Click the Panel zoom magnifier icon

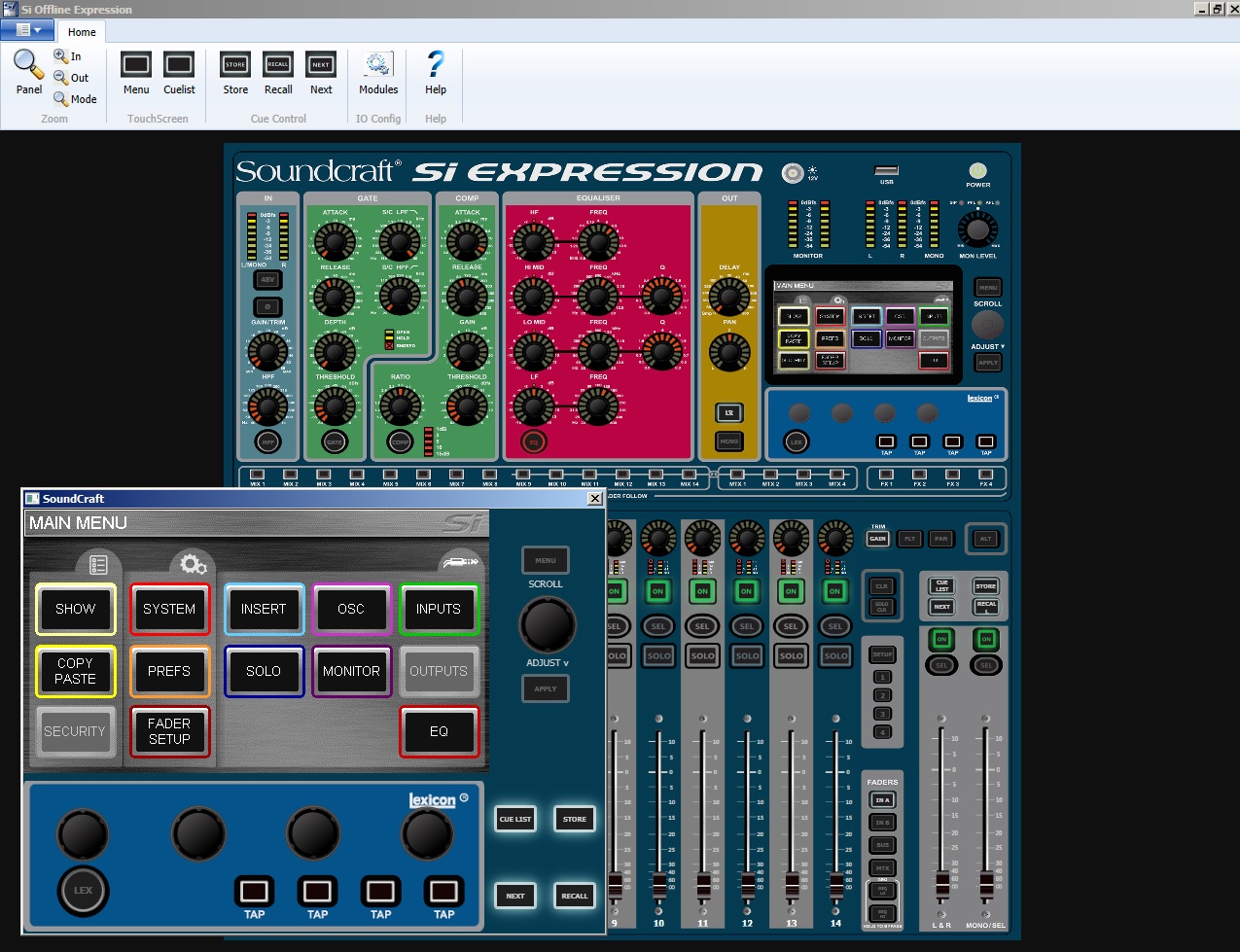(28, 65)
